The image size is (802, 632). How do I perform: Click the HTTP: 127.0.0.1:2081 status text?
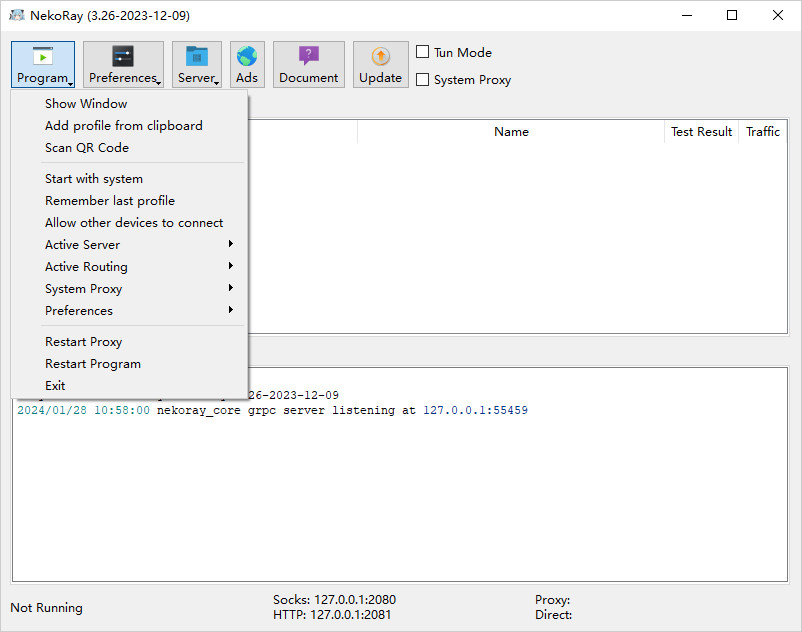(x=332, y=615)
